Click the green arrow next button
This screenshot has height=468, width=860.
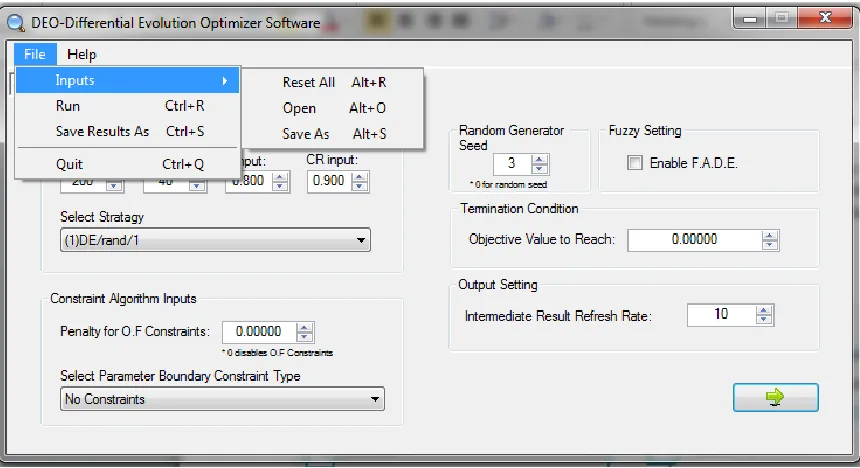tap(776, 397)
